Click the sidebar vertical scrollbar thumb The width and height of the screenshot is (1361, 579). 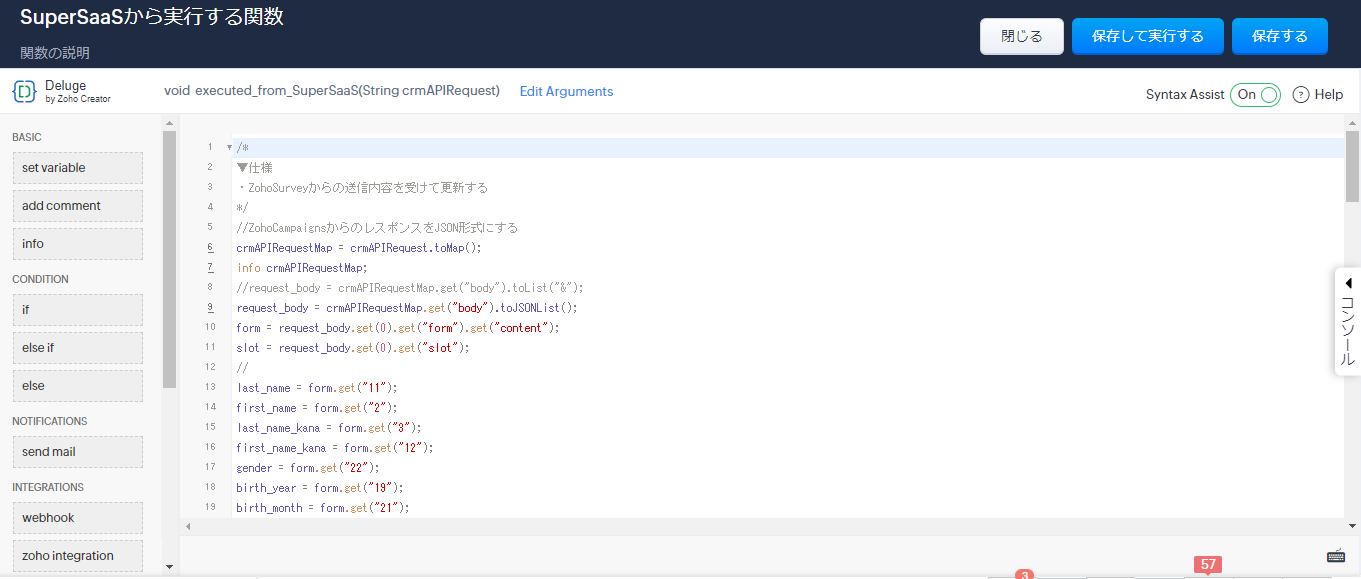point(169,258)
